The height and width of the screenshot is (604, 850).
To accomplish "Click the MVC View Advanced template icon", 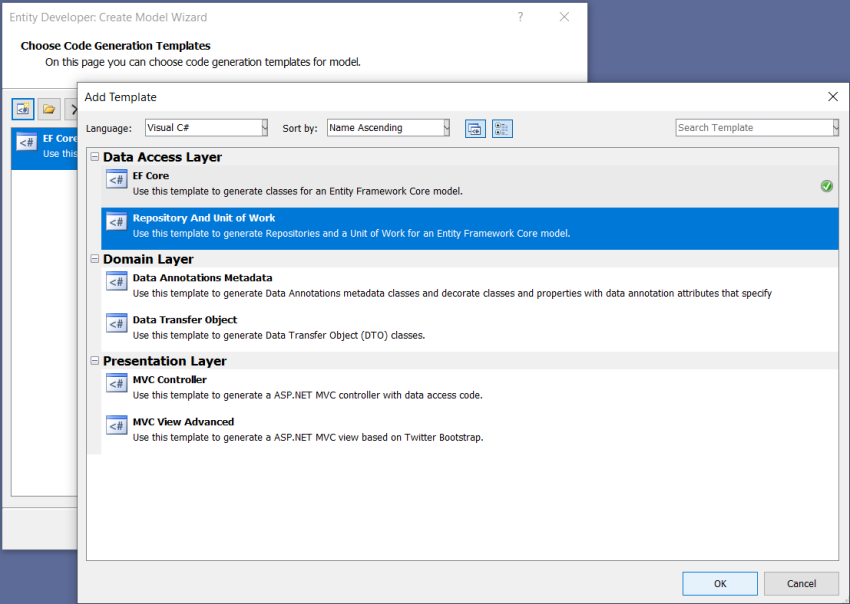I will [x=117, y=426].
